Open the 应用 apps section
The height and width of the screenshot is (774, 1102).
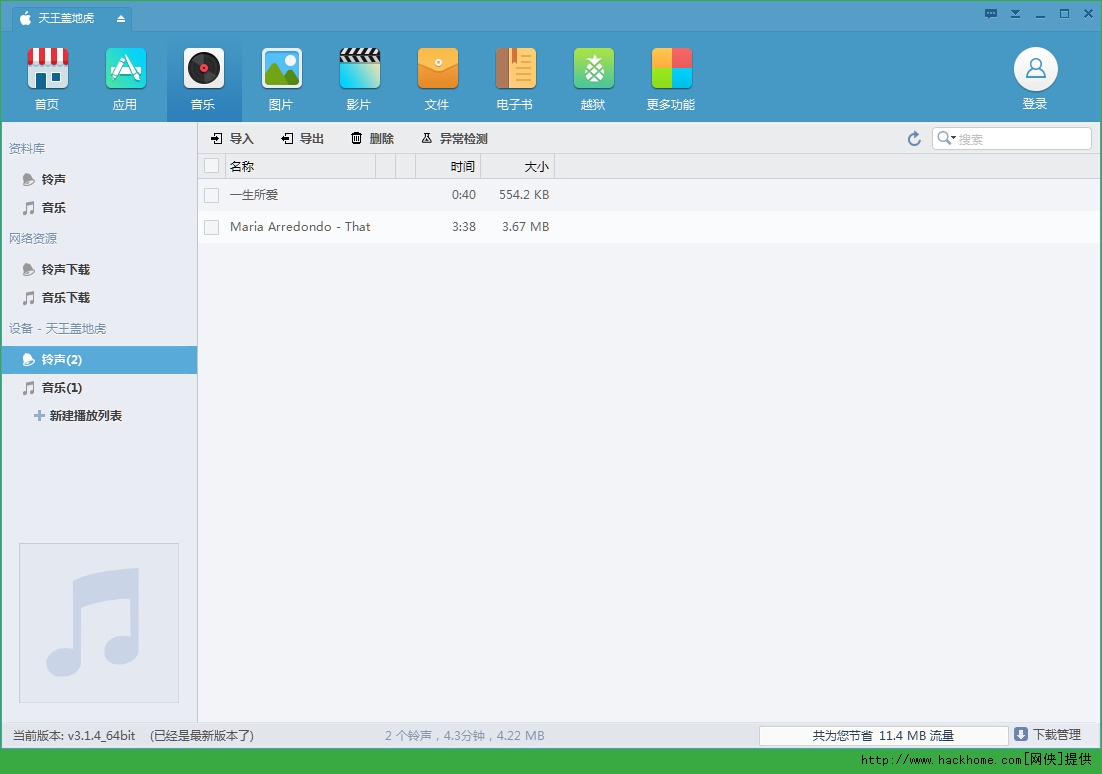tap(125, 70)
